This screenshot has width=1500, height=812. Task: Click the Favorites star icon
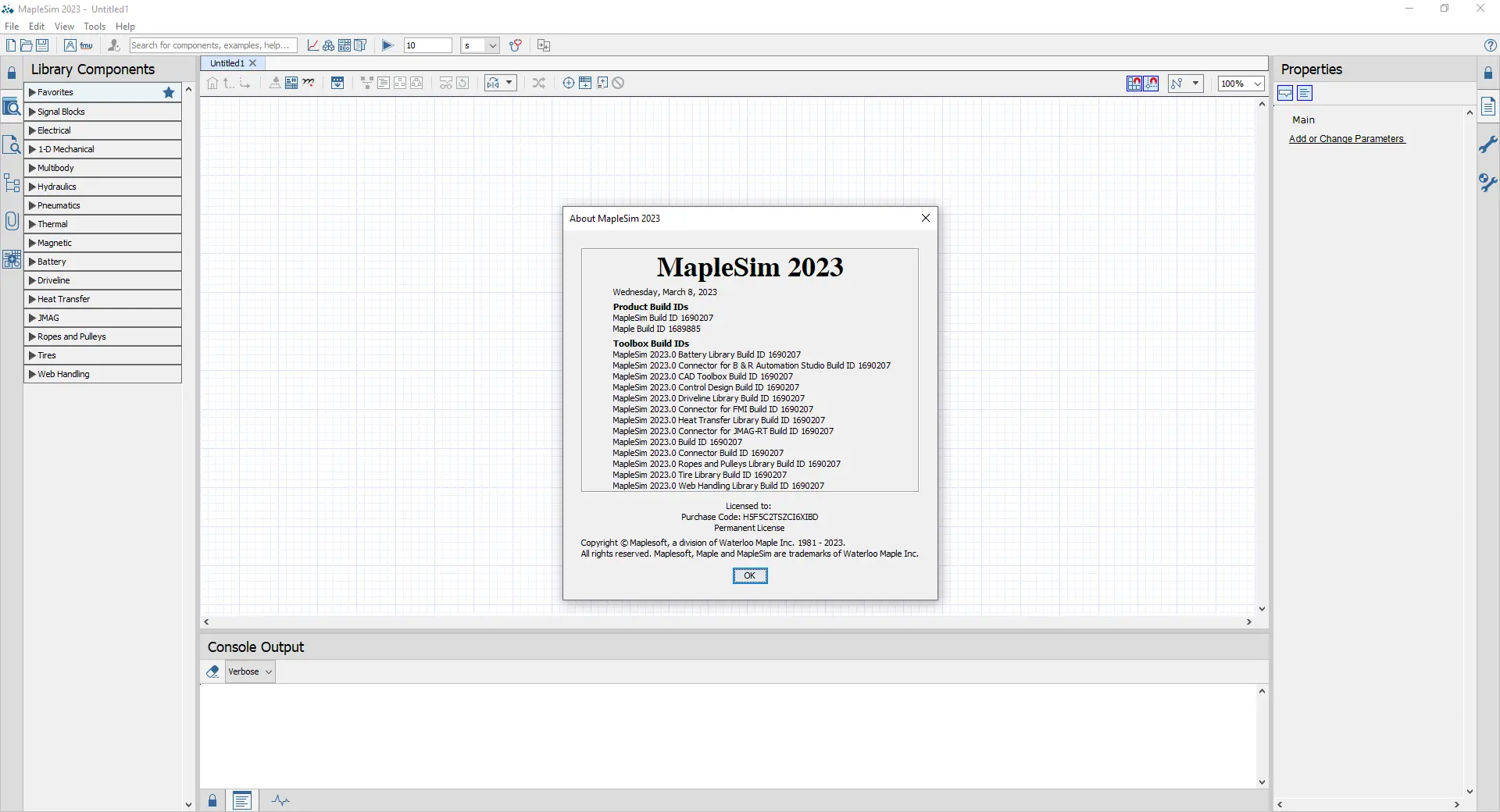[169, 92]
